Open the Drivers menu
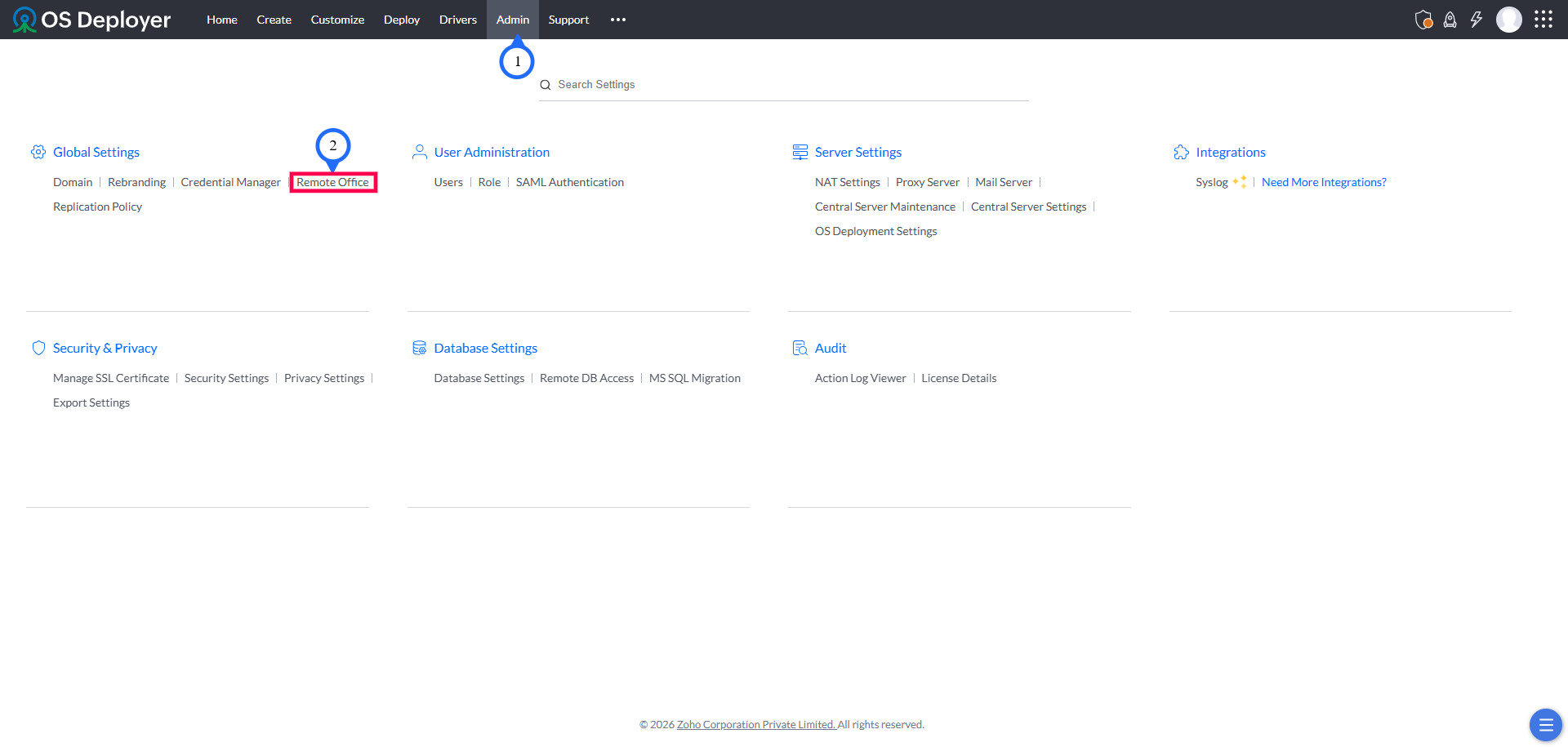Image resolution: width=1568 pixels, height=747 pixels. click(457, 19)
